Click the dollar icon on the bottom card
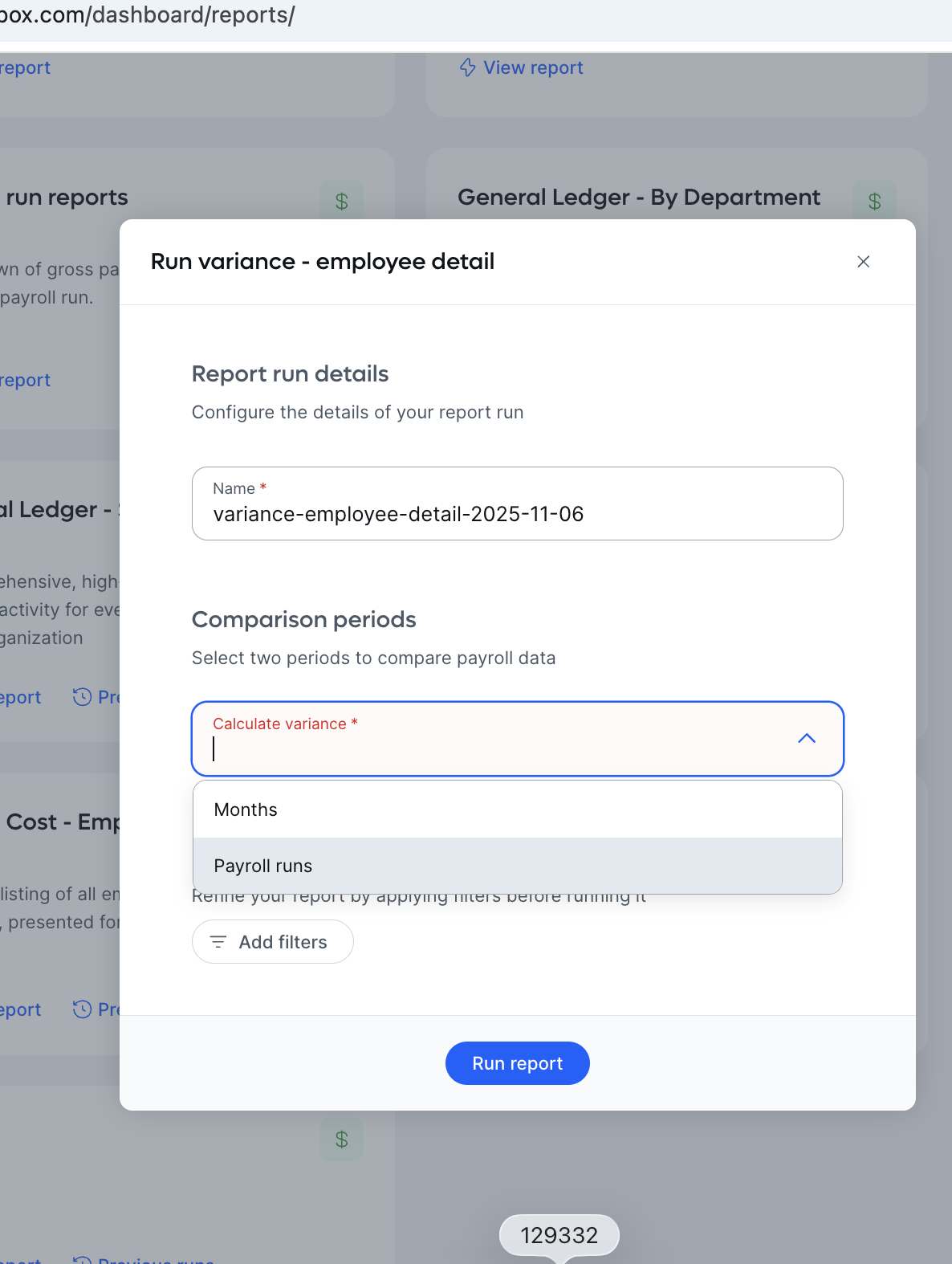 coord(341,1139)
